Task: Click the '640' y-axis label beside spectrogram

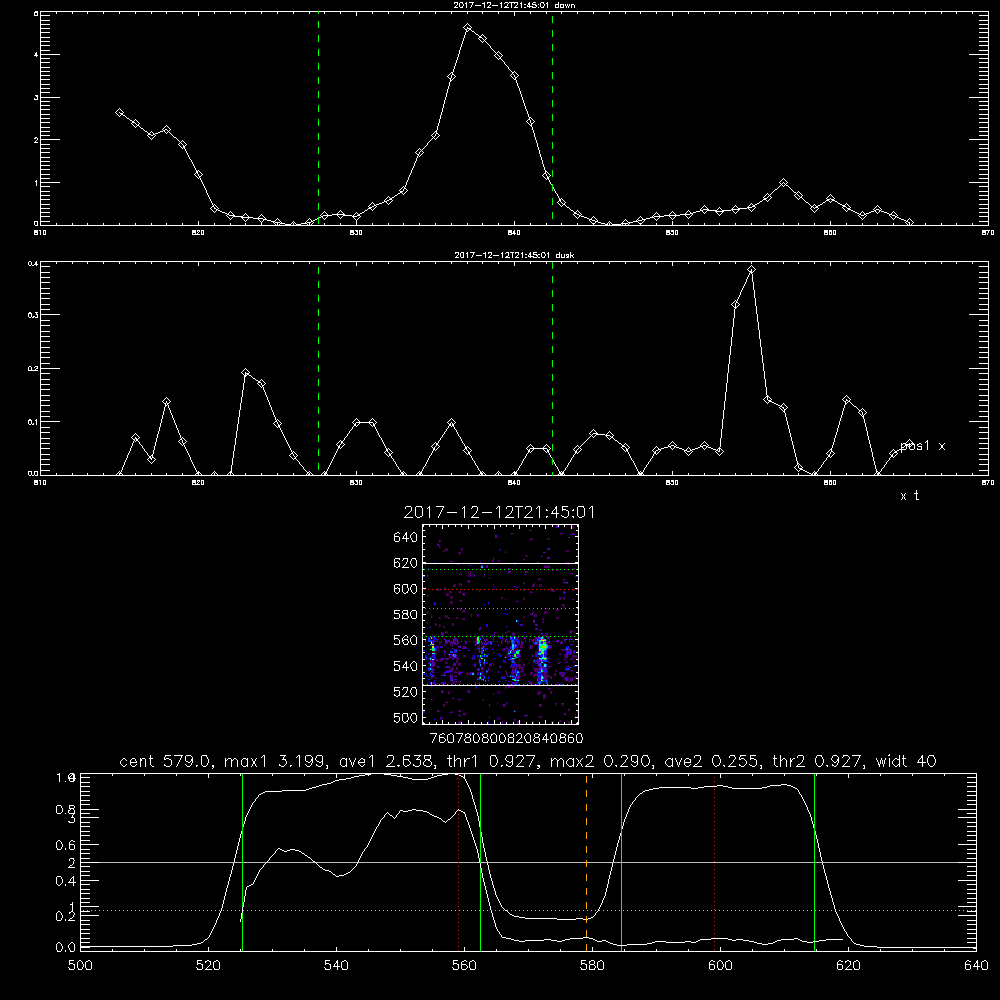Action: click(406, 538)
